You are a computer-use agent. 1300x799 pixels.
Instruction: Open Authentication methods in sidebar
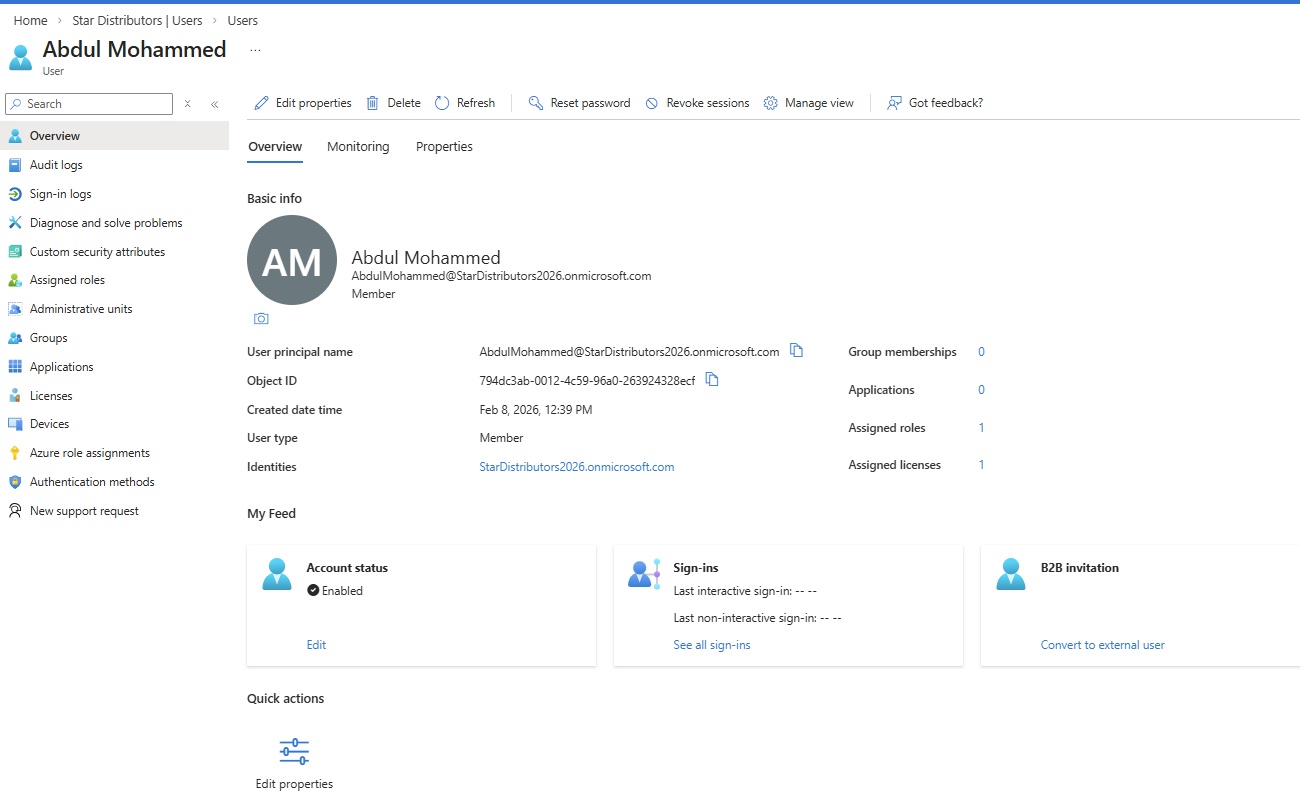(92, 482)
